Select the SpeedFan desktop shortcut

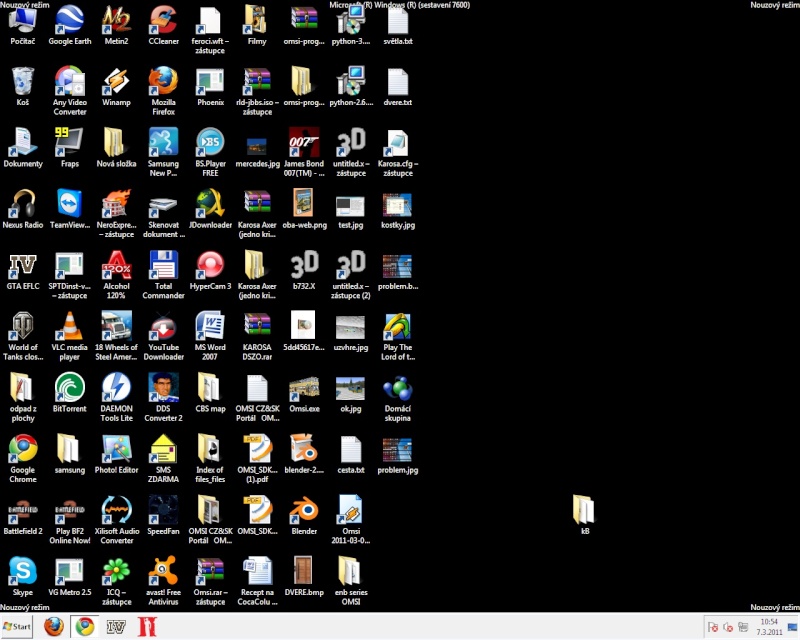pyautogui.click(x=163, y=515)
